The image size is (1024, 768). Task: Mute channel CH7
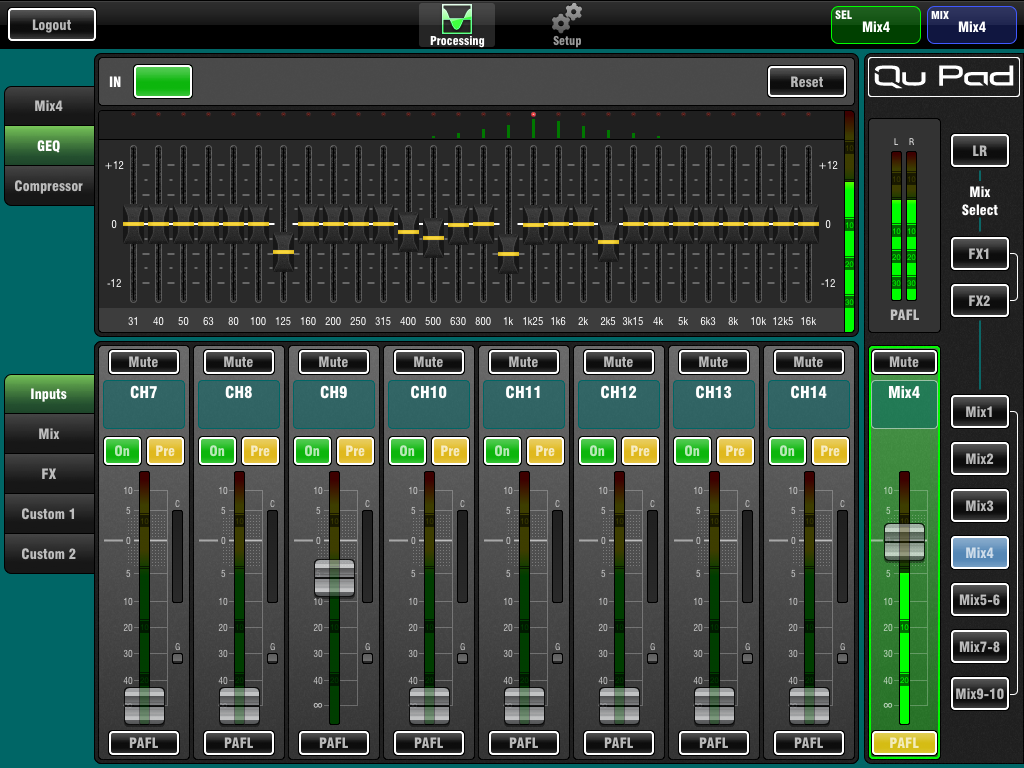tap(144, 362)
